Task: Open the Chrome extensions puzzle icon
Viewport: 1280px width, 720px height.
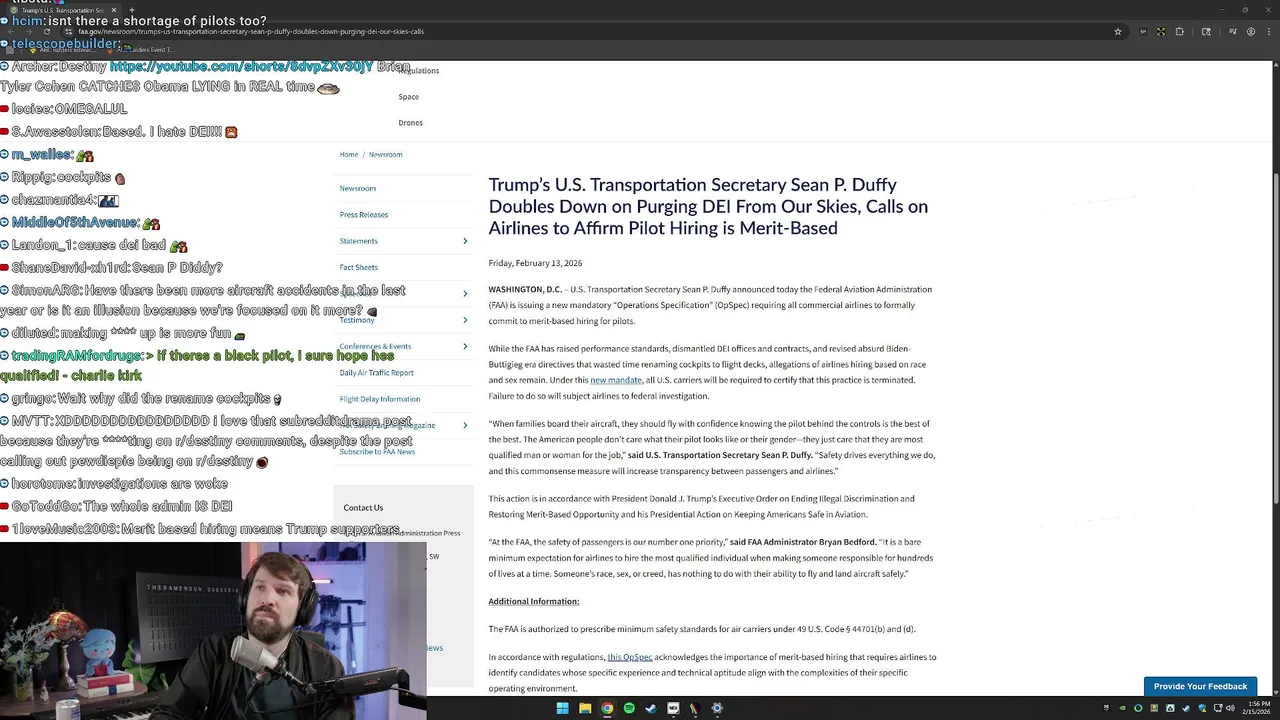Action: (x=1180, y=31)
